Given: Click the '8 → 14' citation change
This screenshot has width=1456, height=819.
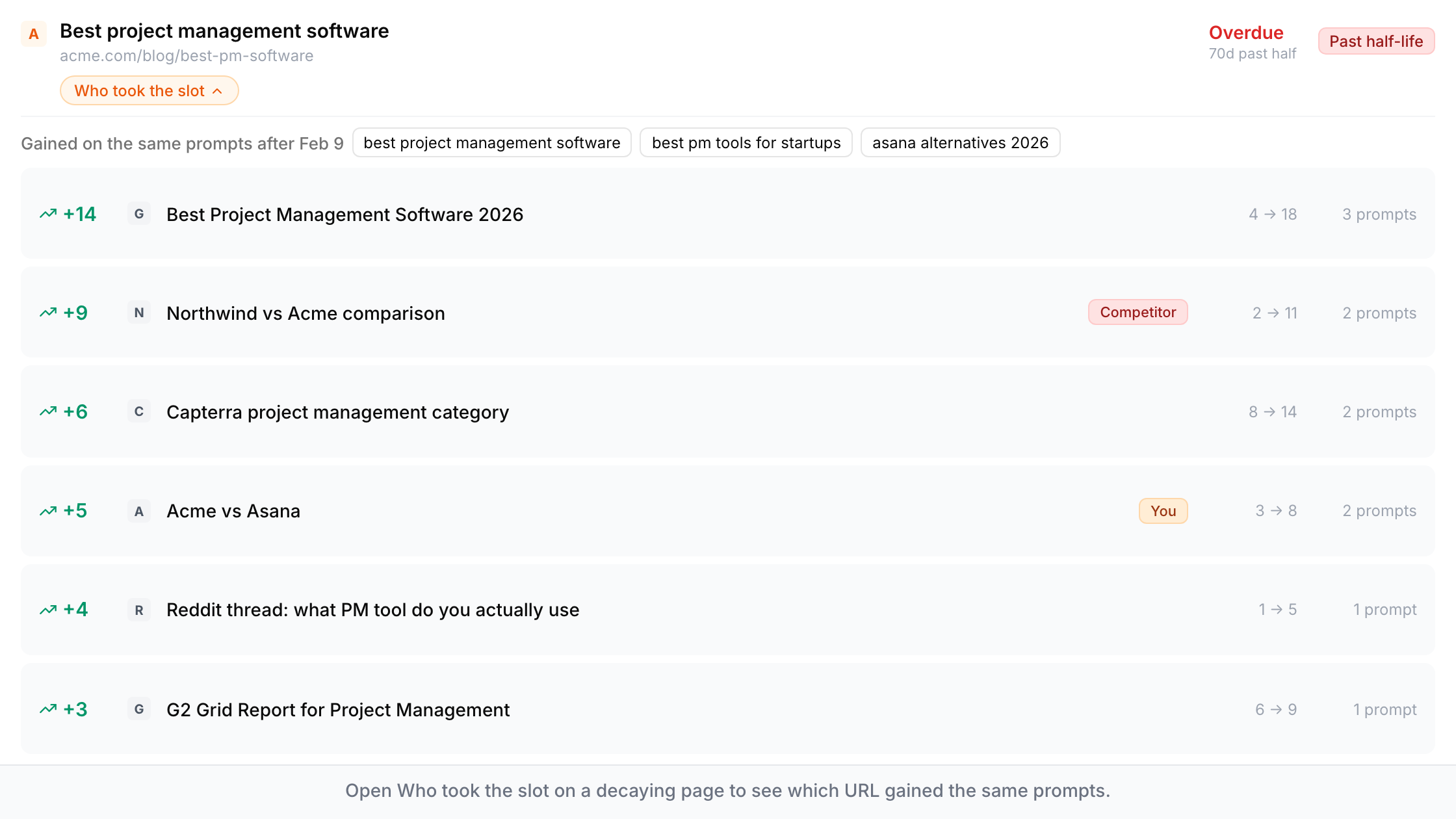Looking at the screenshot, I should point(1273,412).
